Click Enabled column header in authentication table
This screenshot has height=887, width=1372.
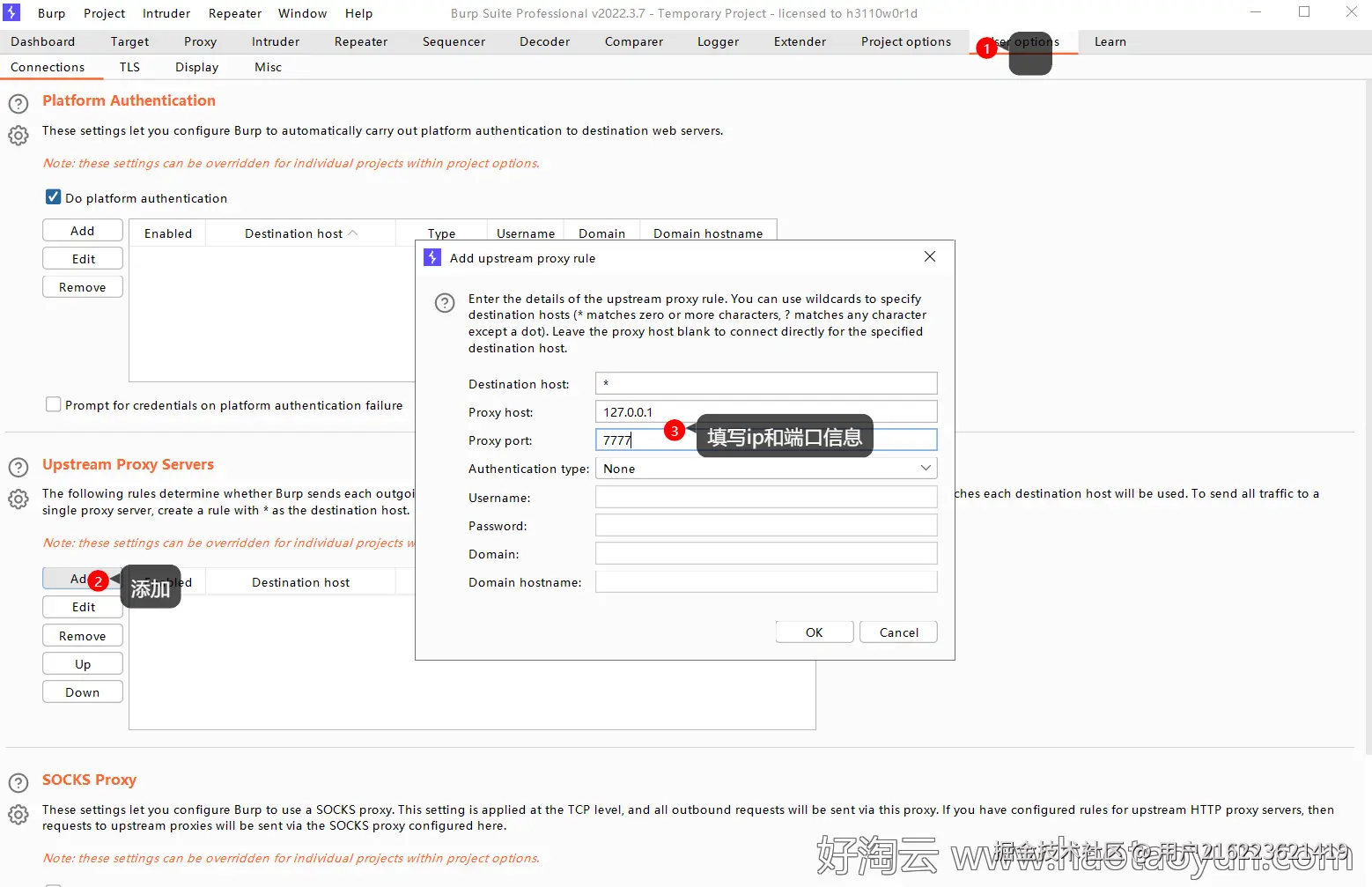pyautogui.click(x=168, y=233)
